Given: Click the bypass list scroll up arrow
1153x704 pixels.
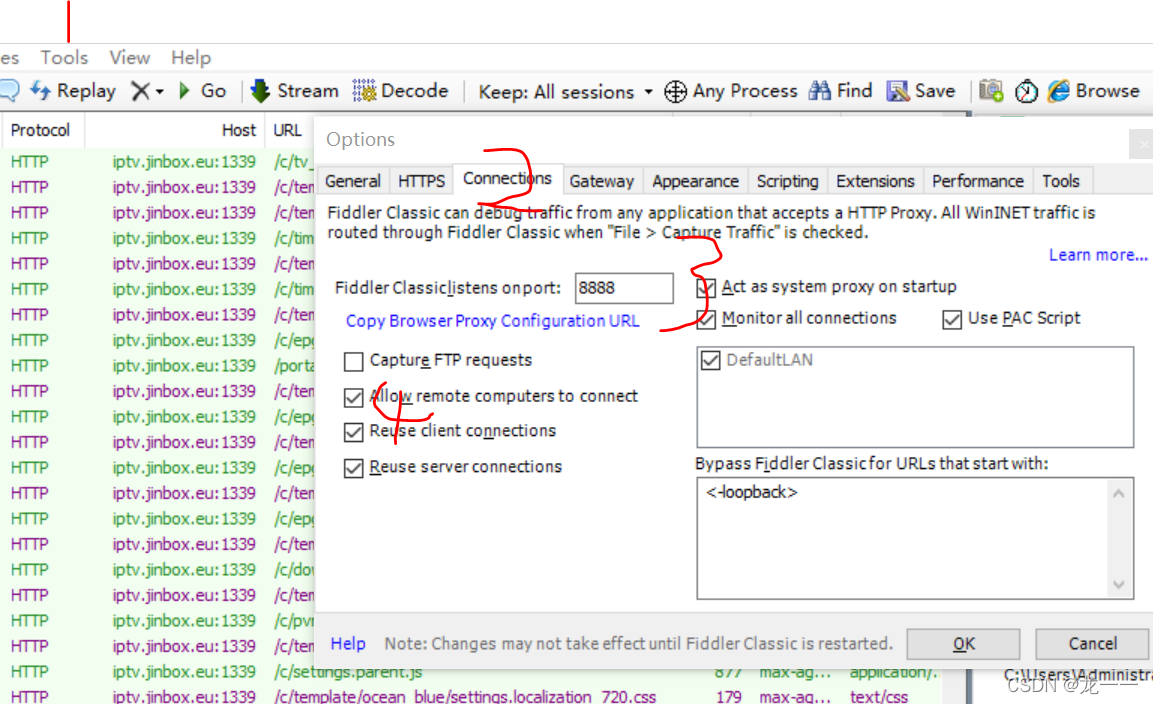Looking at the screenshot, I should (1119, 494).
